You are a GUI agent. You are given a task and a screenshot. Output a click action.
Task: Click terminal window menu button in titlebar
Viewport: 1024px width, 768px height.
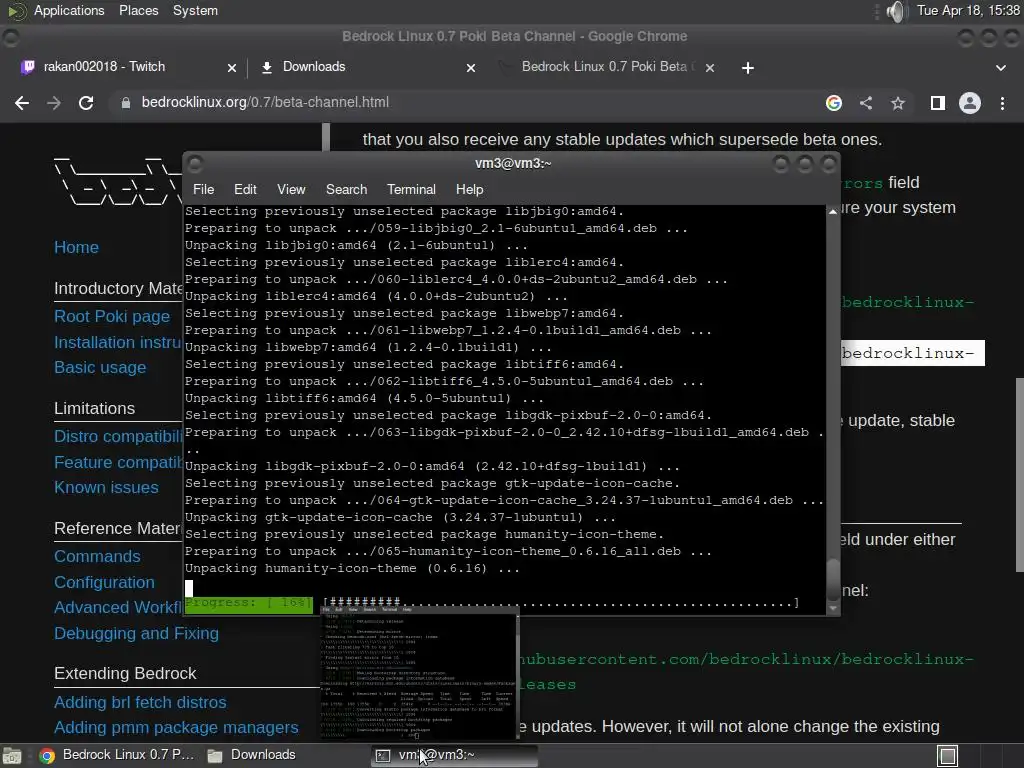[x=195, y=164]
